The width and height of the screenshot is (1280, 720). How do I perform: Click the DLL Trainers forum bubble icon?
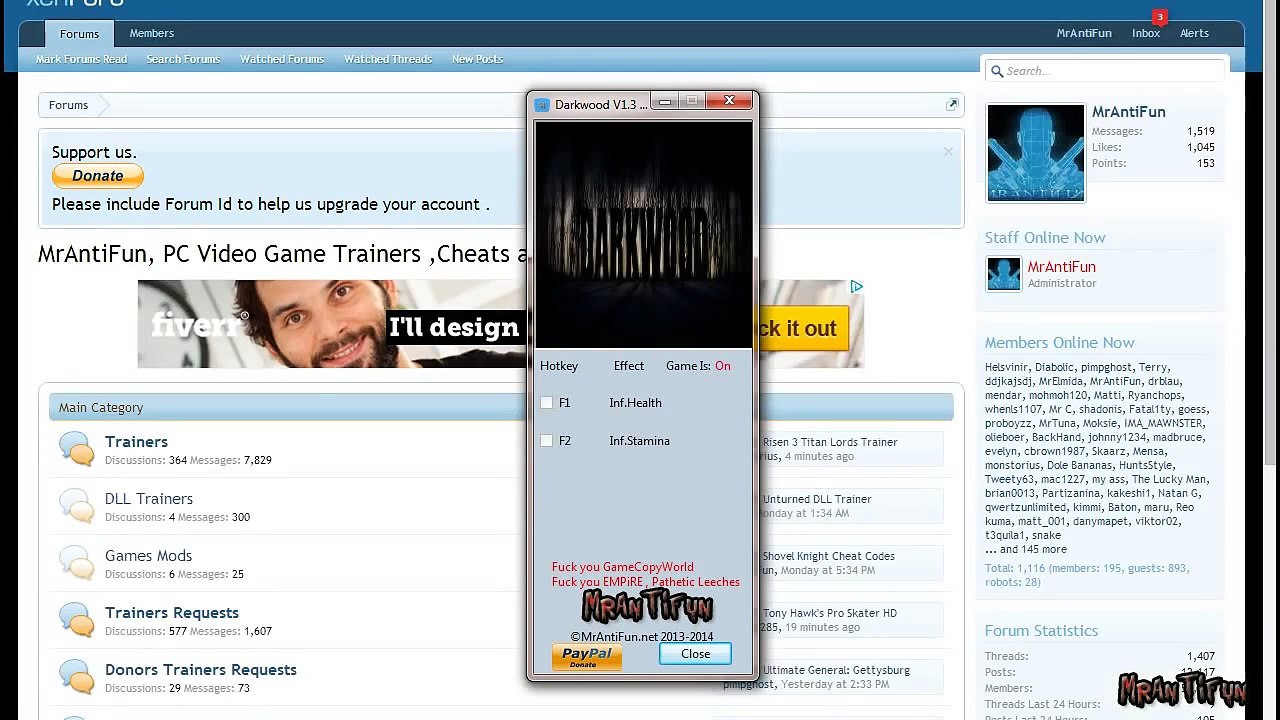point(76,506)
